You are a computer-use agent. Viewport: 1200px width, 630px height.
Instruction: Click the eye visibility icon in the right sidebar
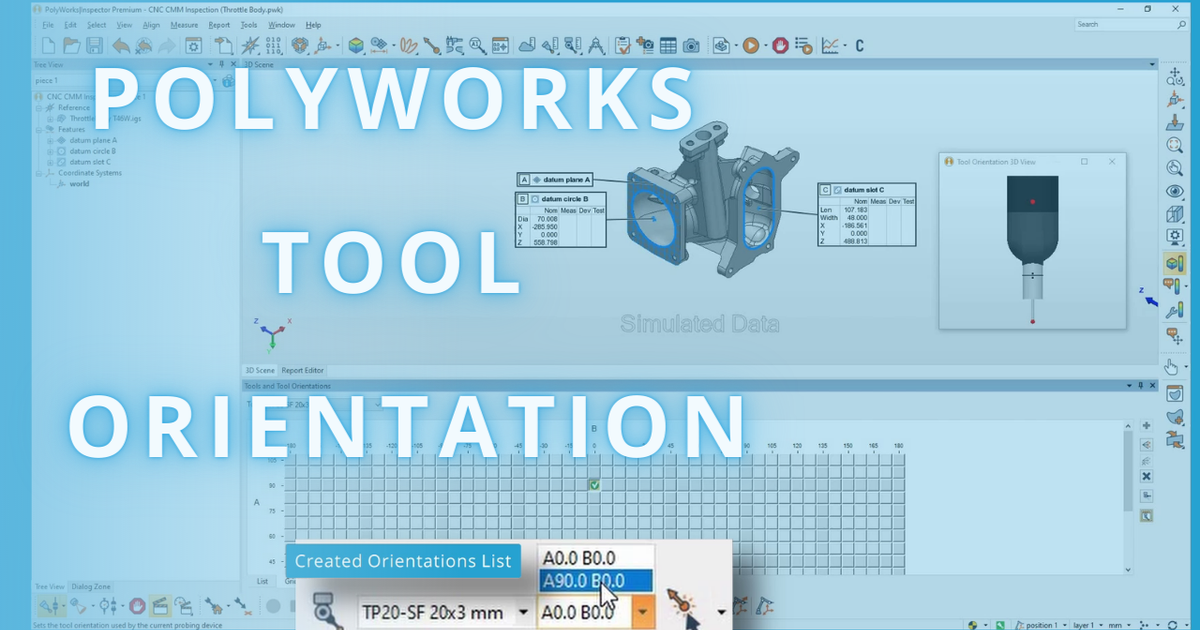[x=1175, y=190]
